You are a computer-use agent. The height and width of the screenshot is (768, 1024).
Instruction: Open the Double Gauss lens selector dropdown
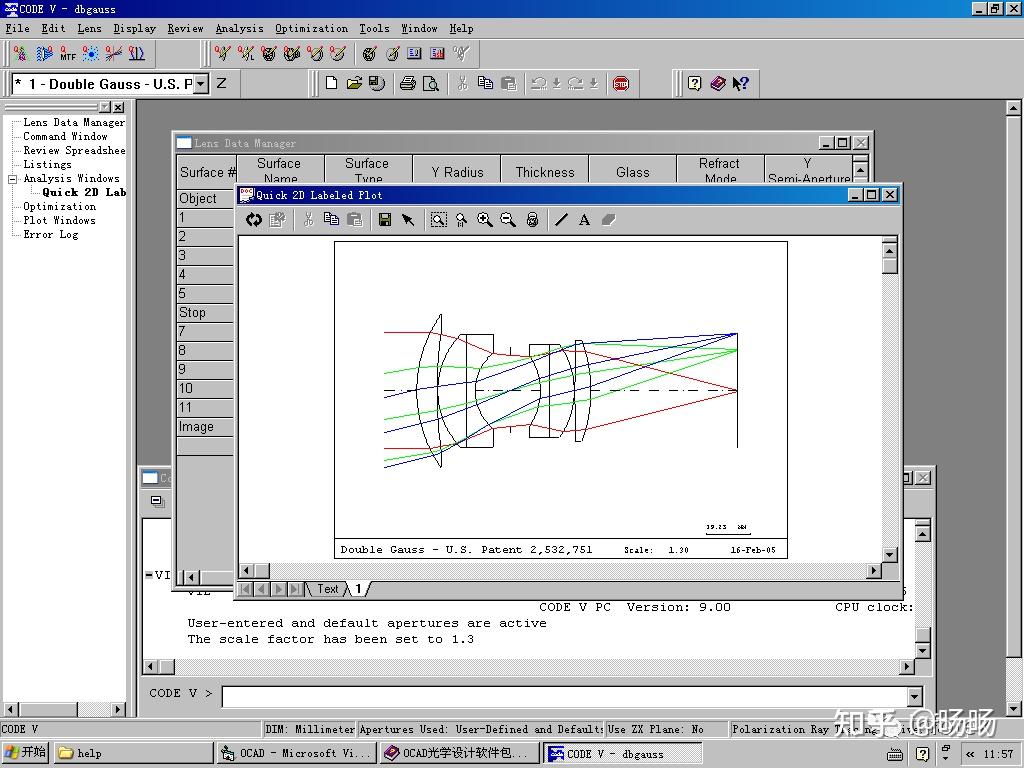click(x=201, y=84)
